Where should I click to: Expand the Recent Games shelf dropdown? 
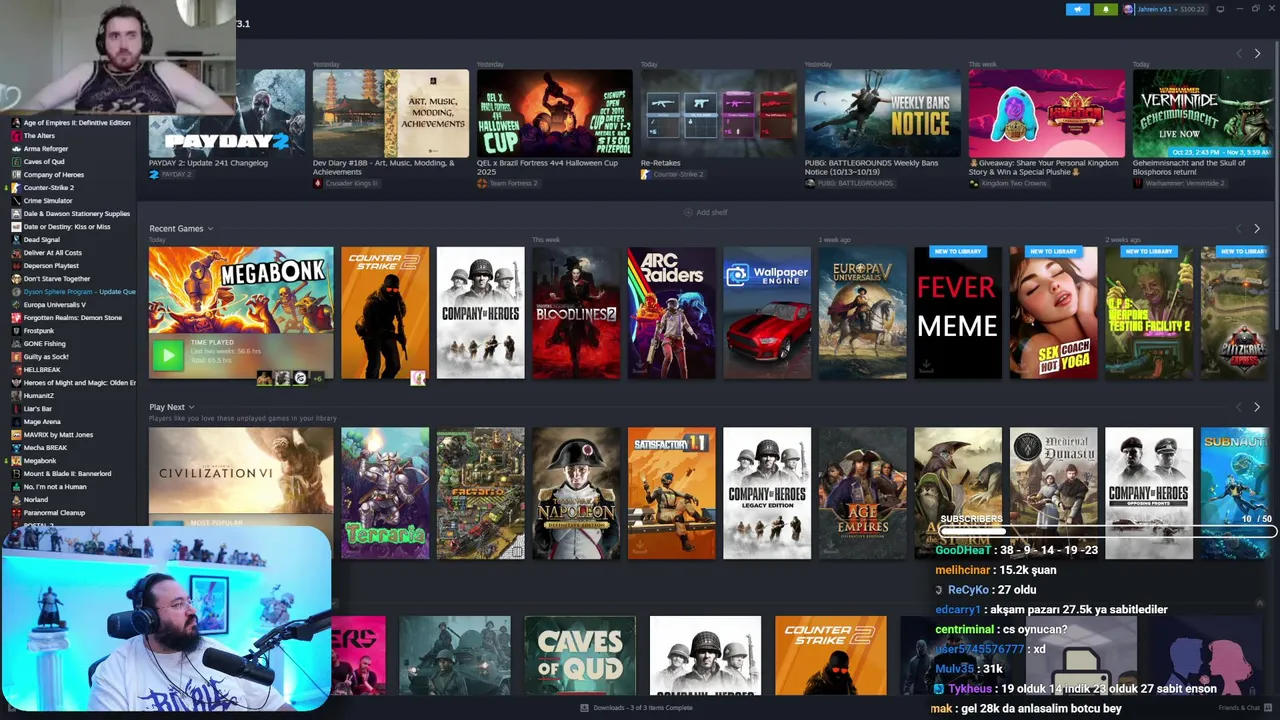coord(210,229)
